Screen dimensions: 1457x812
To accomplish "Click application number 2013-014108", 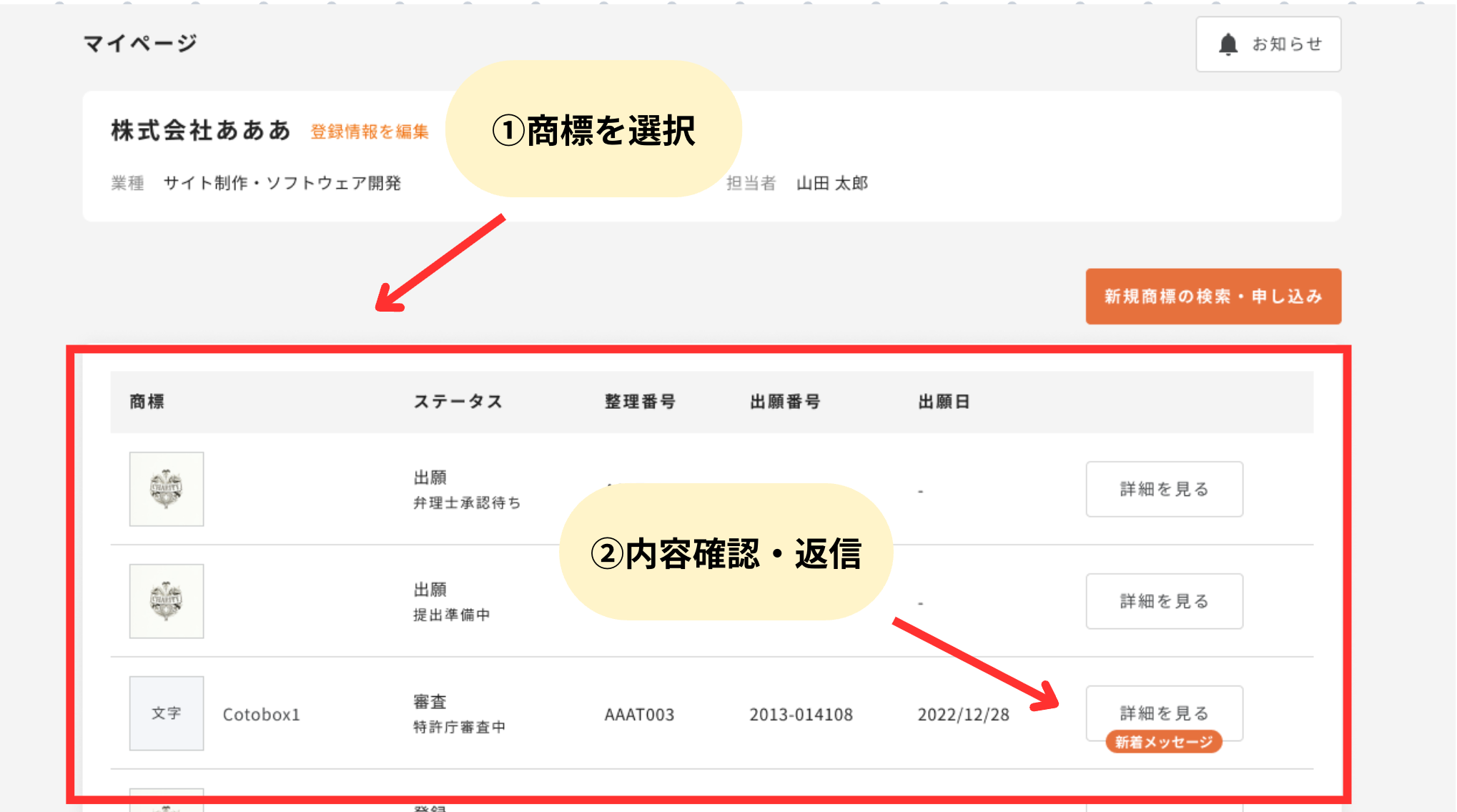I will pyautogui.click(x=801, y=715).
